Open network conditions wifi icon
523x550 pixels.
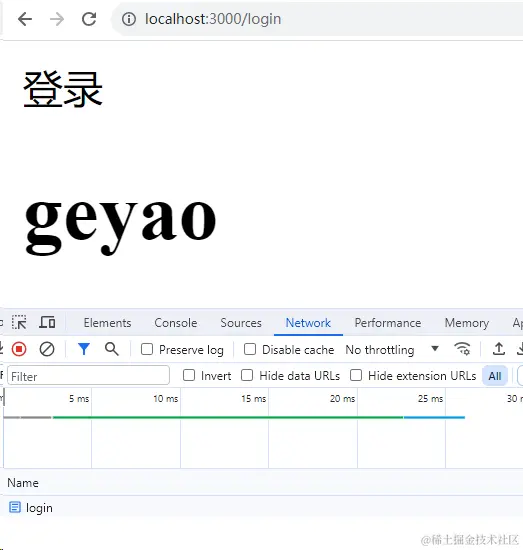462,349
